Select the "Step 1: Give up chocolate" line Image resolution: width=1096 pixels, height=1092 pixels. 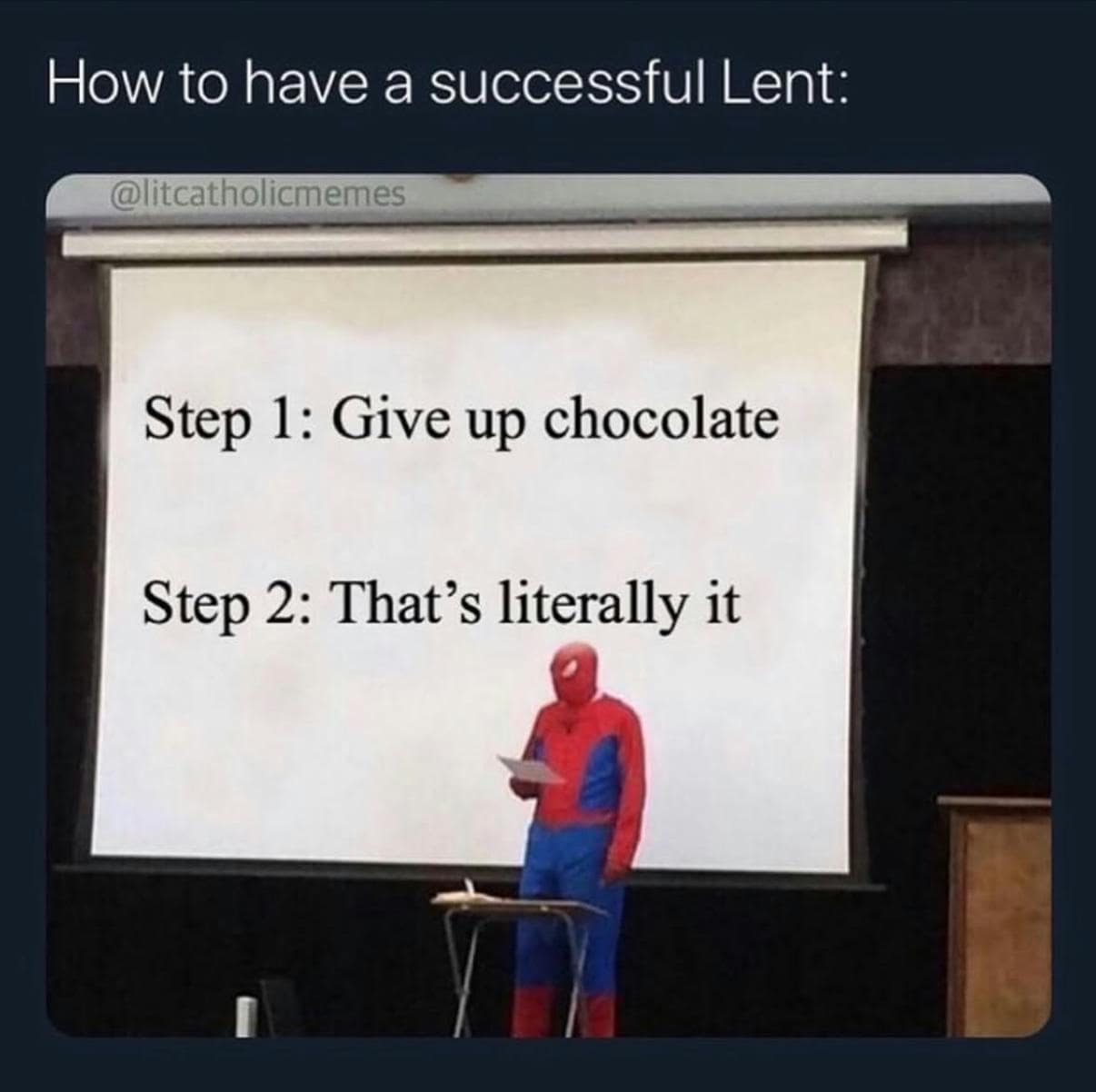tap(462, 422)
